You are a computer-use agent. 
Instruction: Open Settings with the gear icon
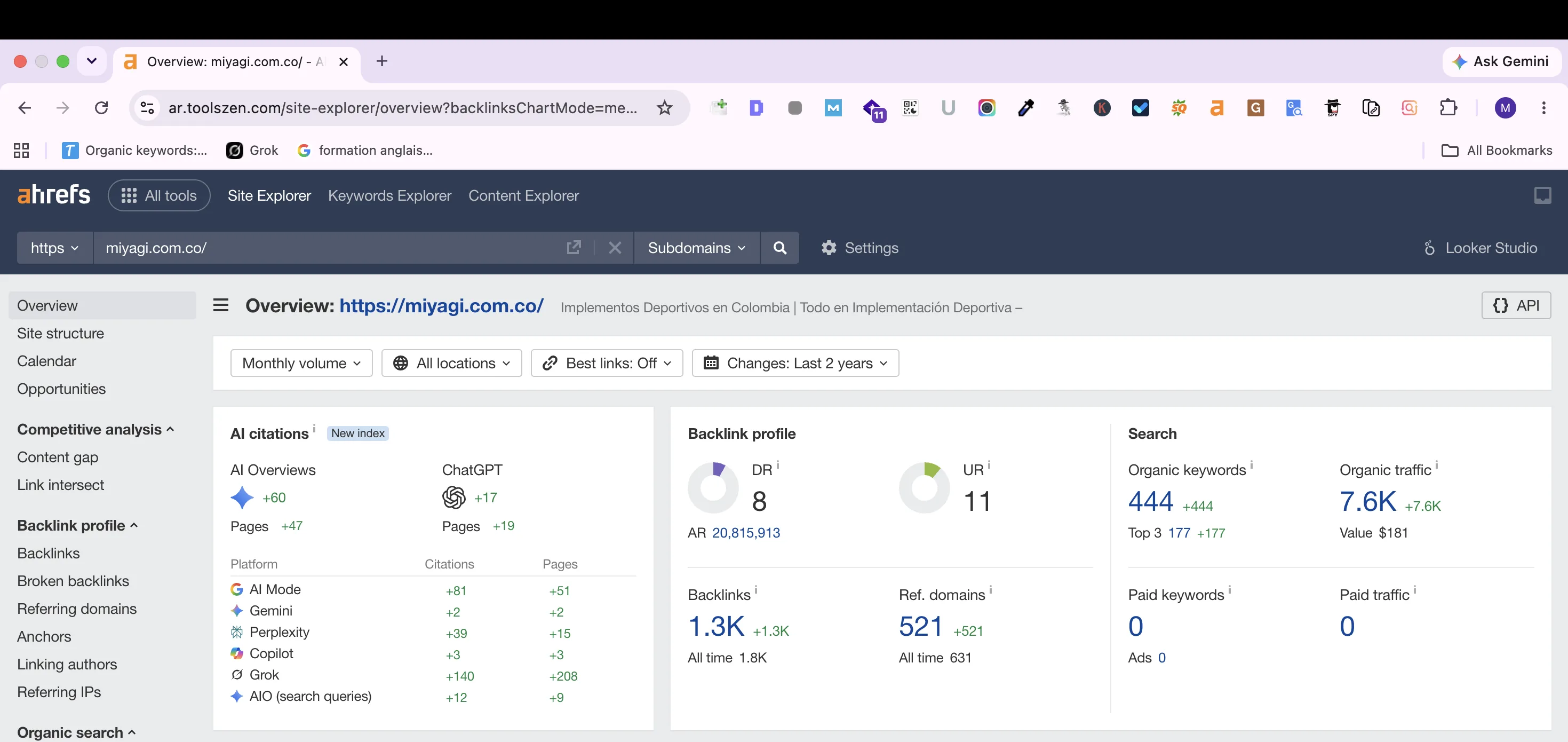pos(859,248)
